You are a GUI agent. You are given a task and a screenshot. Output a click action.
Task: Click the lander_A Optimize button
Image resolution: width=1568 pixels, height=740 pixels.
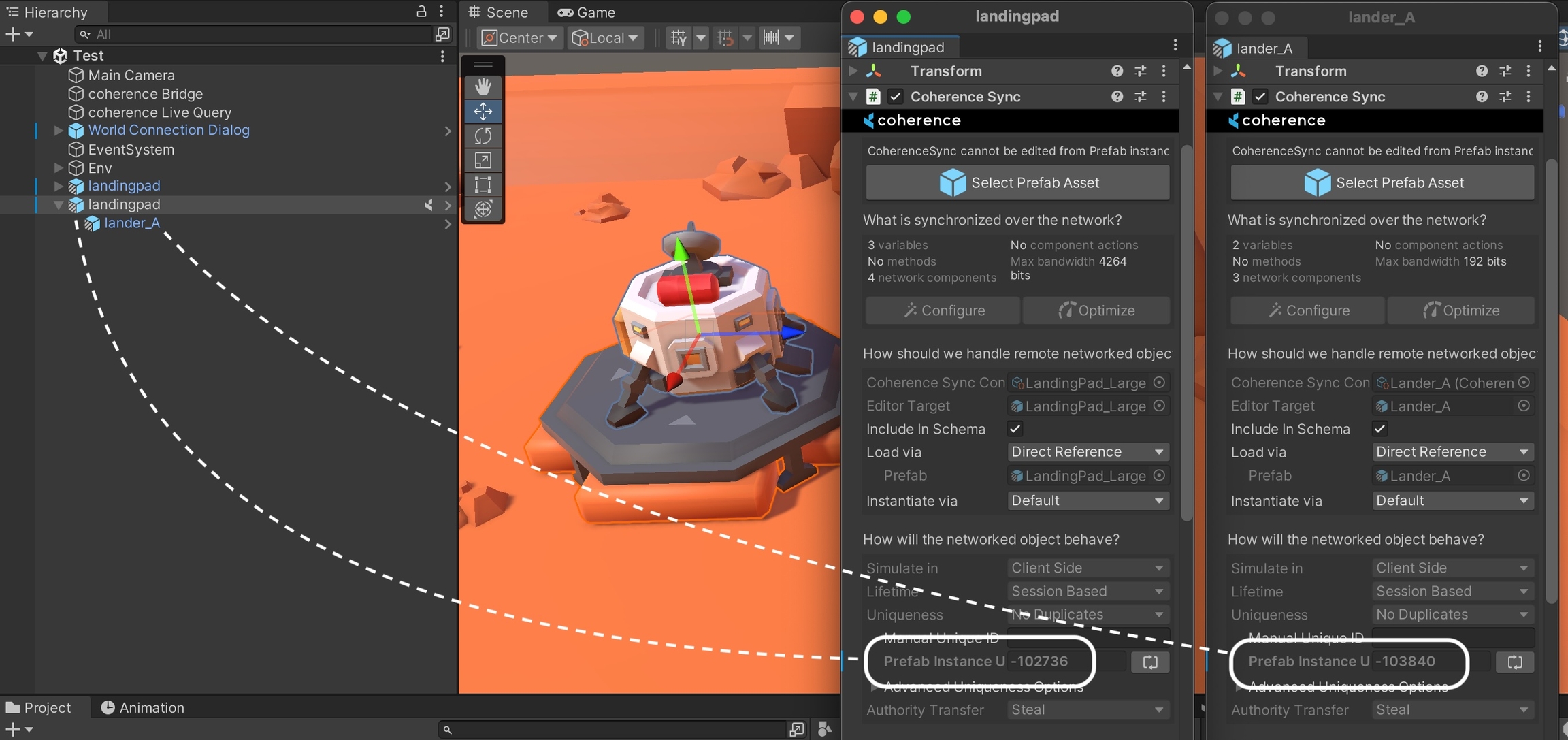(1460, 310)
